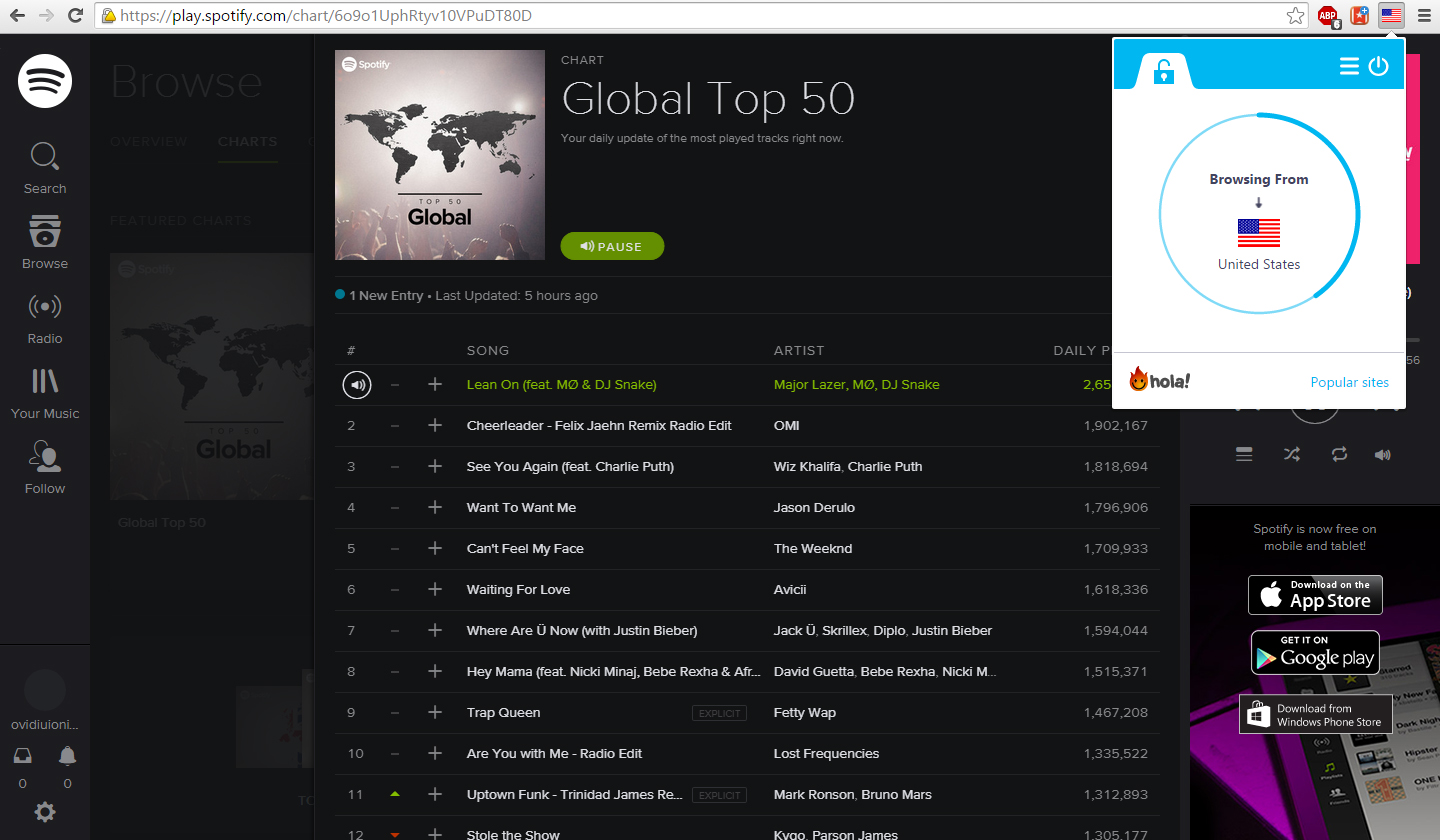Open the play queue list icon
This screenshot has width=1440, height=840.
click(1244, 454)
